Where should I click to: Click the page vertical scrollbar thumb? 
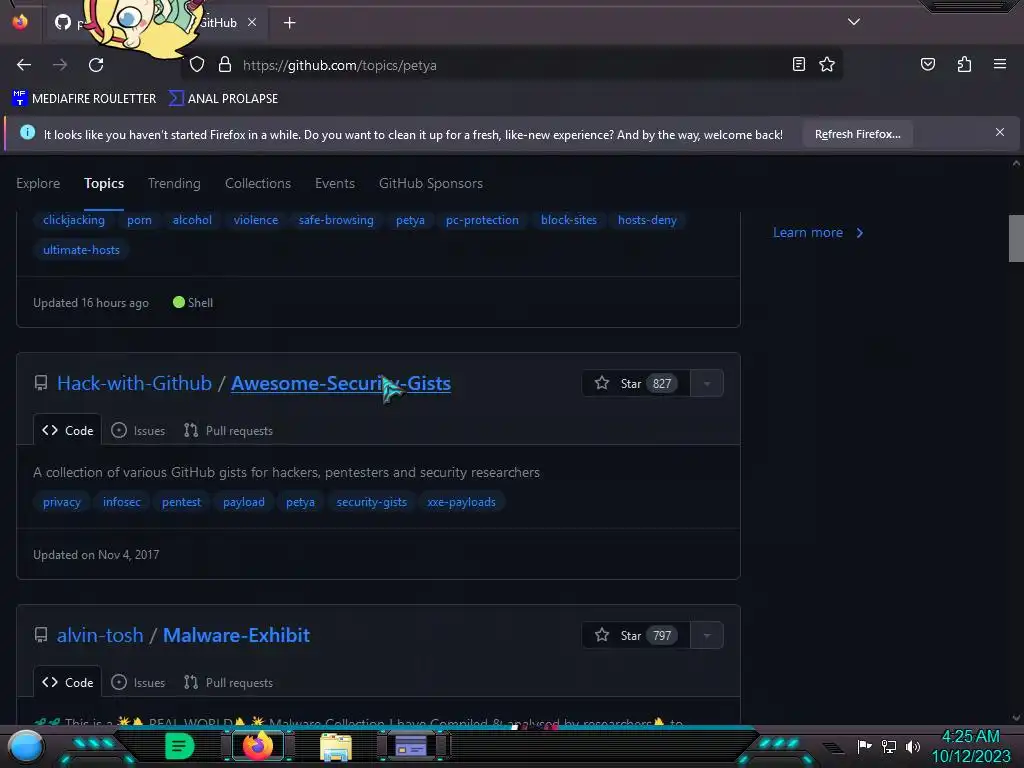pyautogui.click(x=1016, y=238)
